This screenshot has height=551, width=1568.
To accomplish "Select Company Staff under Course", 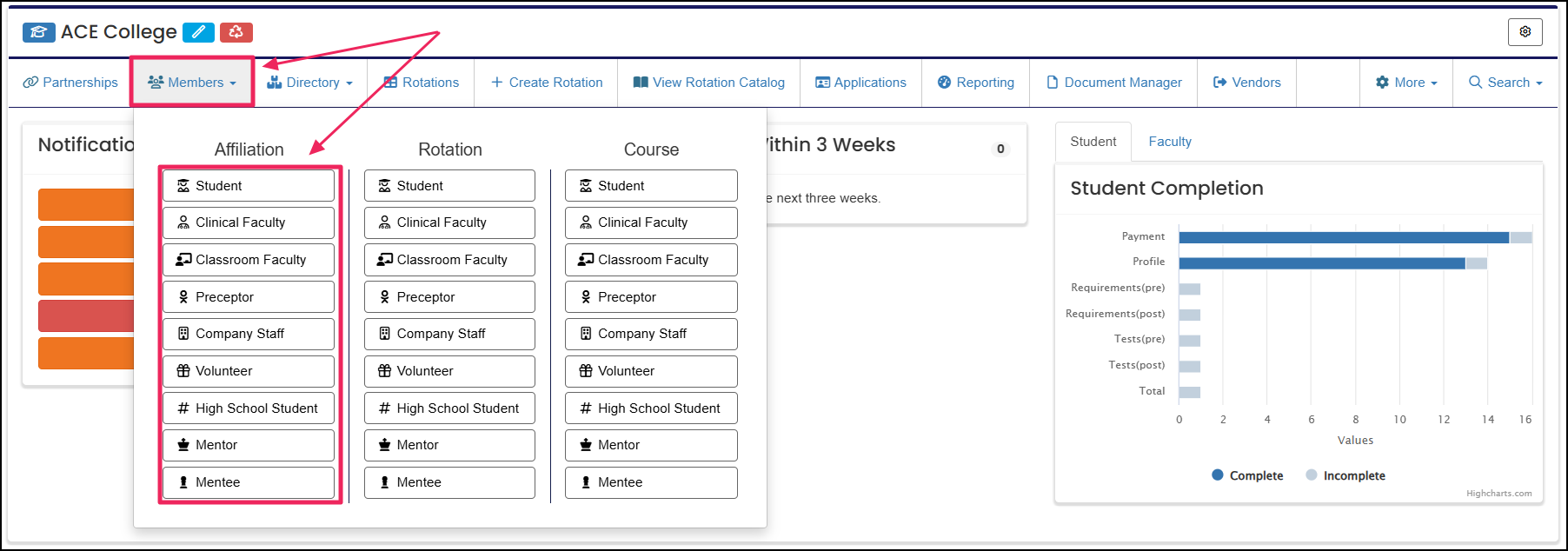I will (x=651, y=334).
